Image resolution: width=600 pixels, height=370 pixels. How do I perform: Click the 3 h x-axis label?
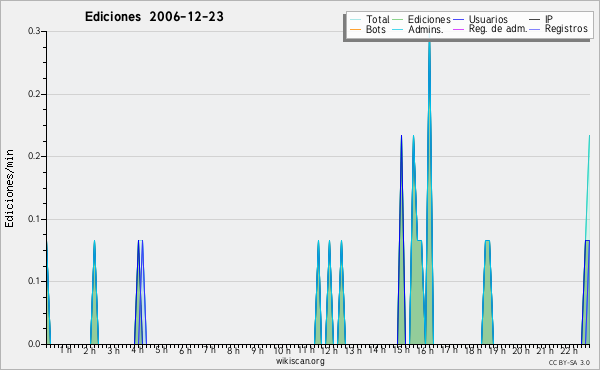[113, 350]
